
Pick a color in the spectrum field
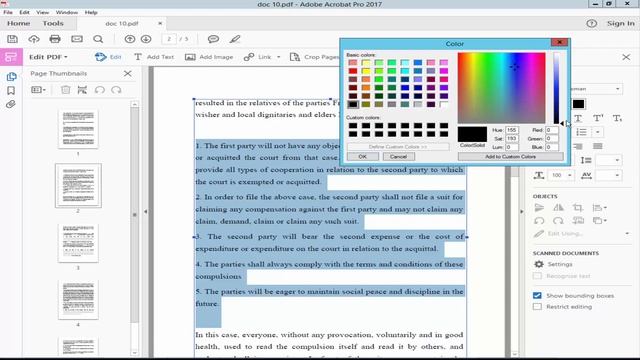point(501,88)
